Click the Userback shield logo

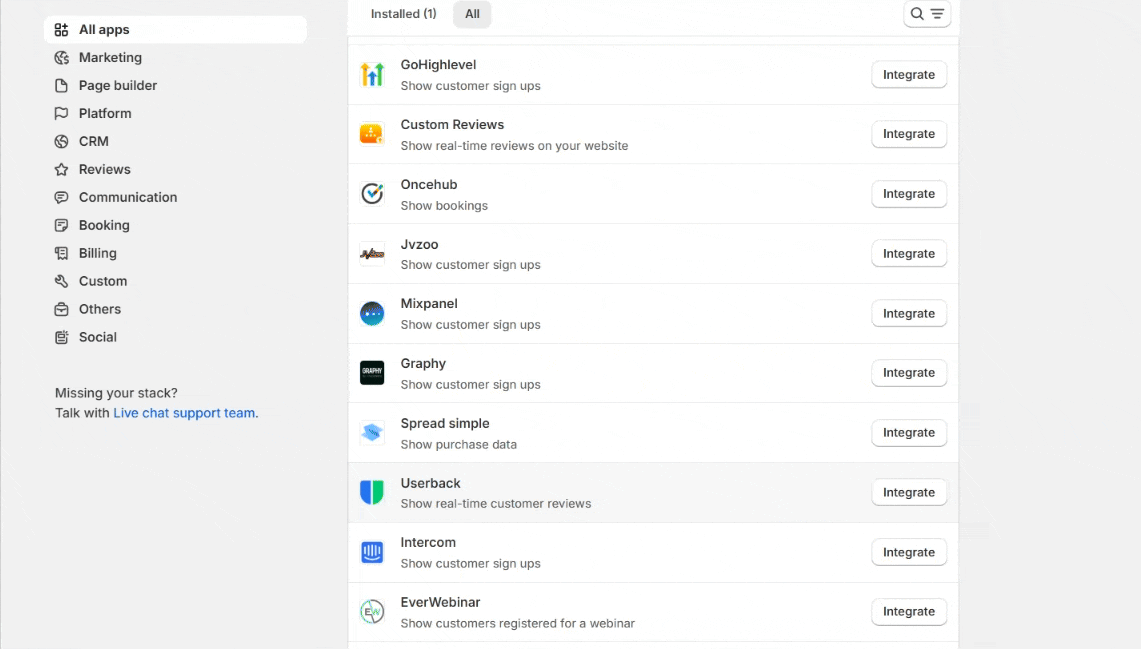(x=372, y=493)
